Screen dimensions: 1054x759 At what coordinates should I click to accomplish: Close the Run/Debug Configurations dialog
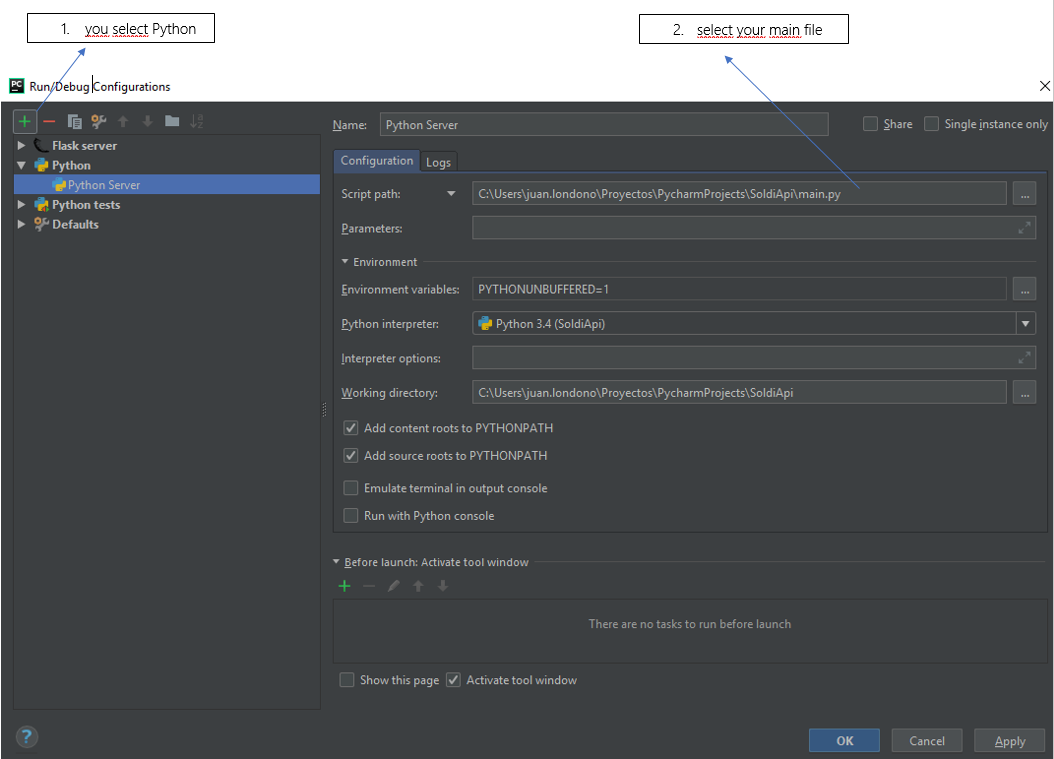coord(1045,86)
